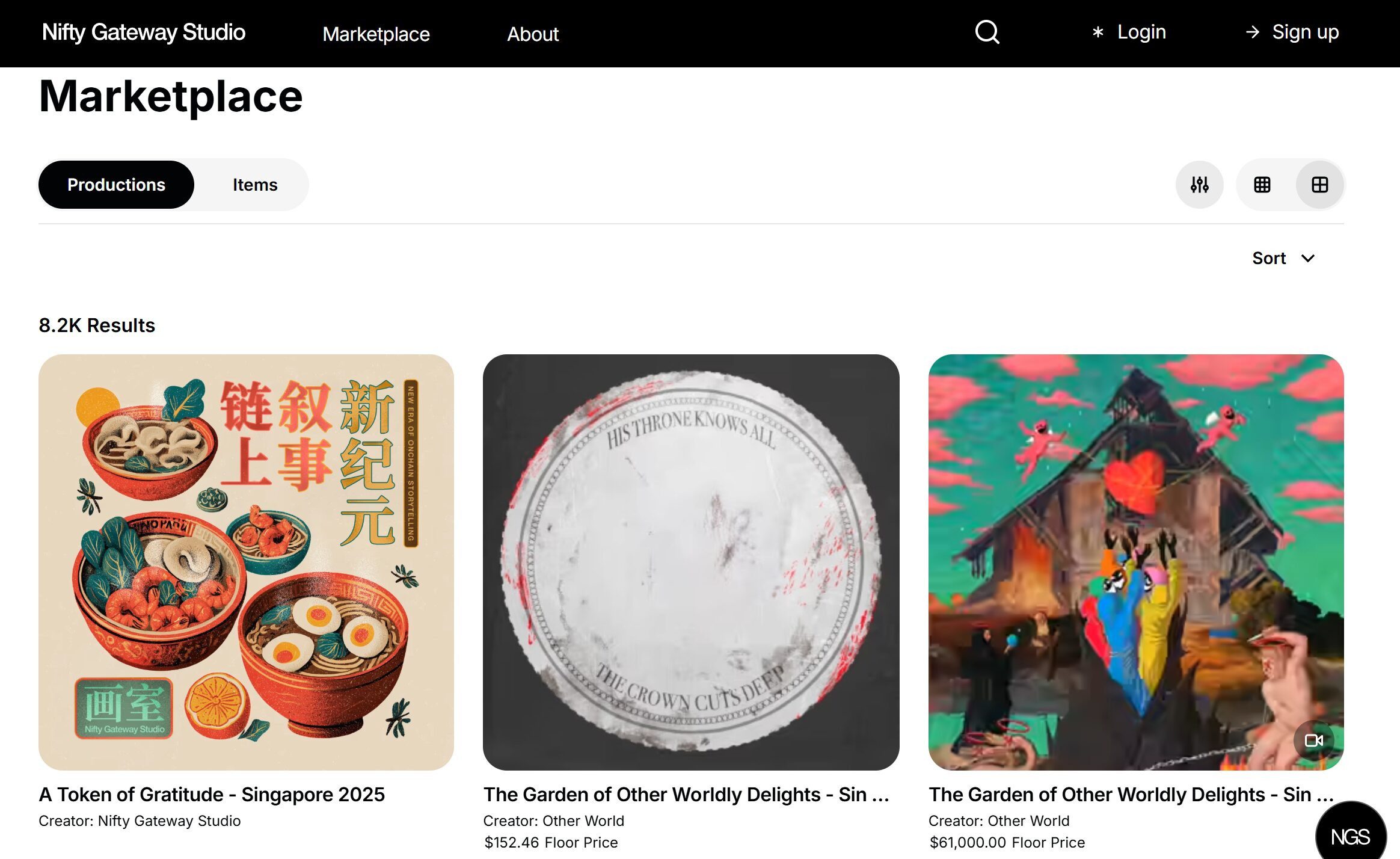Click the Nifty Gateway Studio logo
This screenshot has height=859, width=1400.
tap(144, 32)
